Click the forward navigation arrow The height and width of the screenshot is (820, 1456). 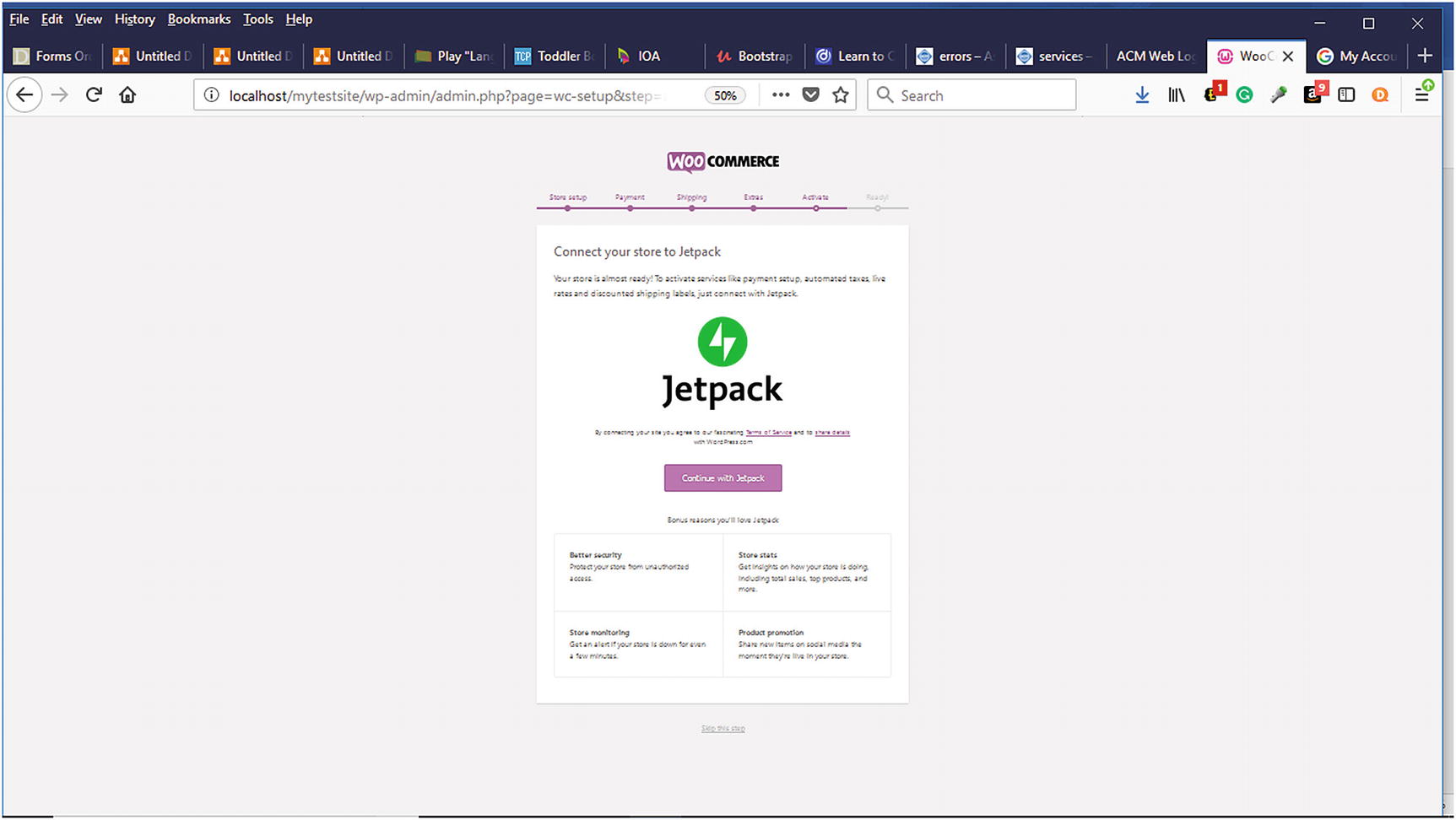59,95
